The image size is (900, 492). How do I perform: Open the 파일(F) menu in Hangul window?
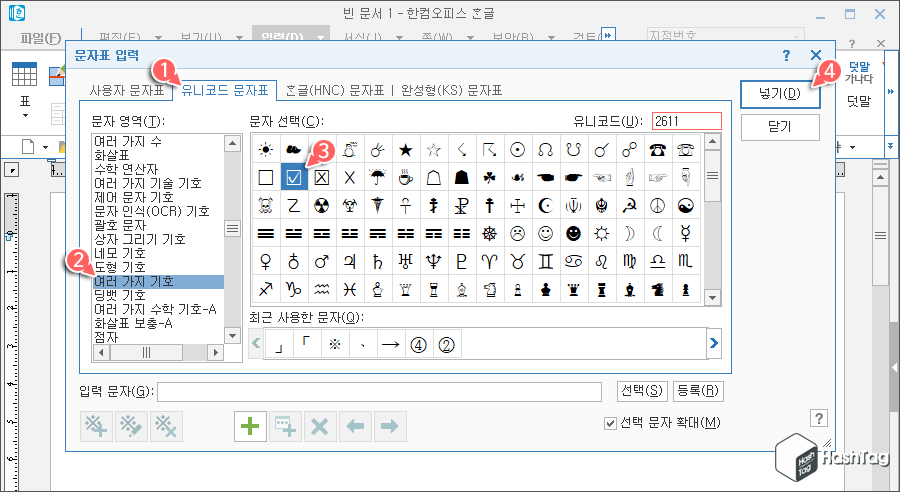click(x=41, y=38)
